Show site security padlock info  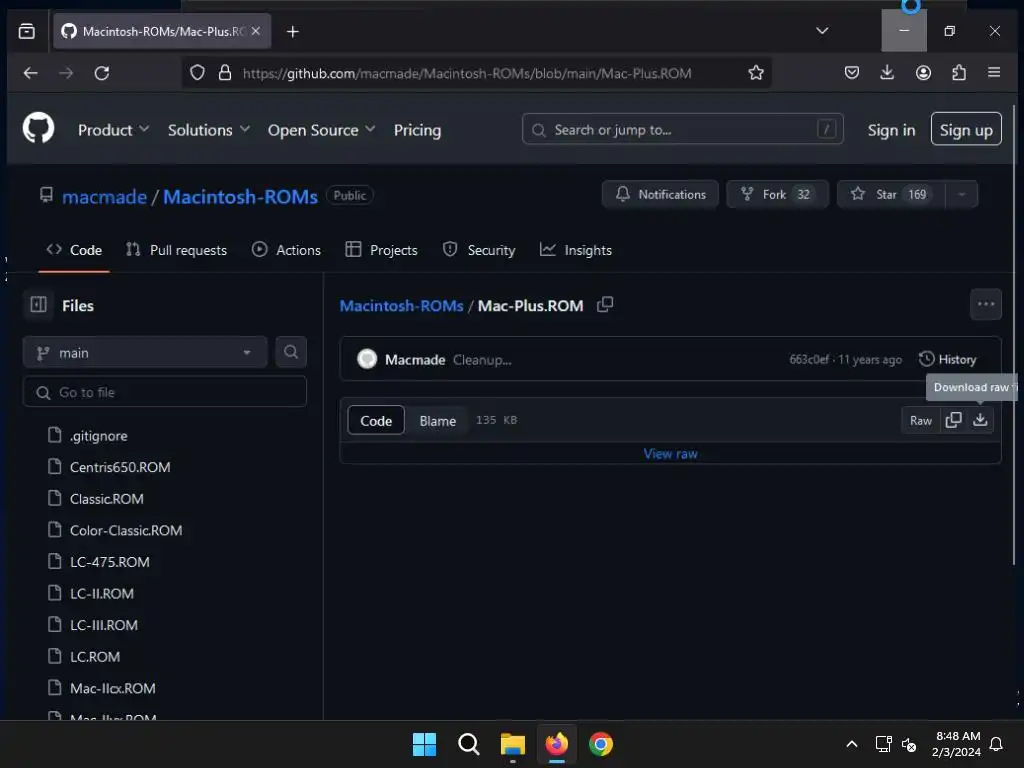(225, 72)
